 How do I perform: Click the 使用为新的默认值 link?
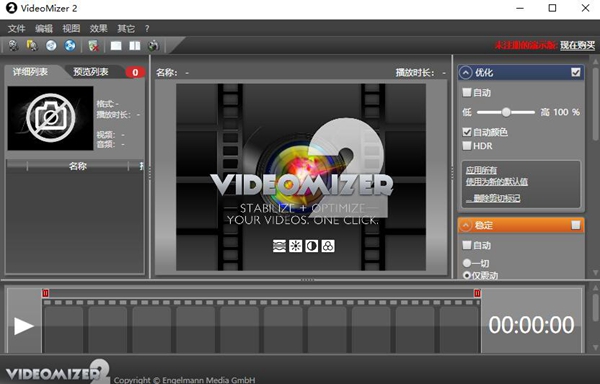[497, 182]
